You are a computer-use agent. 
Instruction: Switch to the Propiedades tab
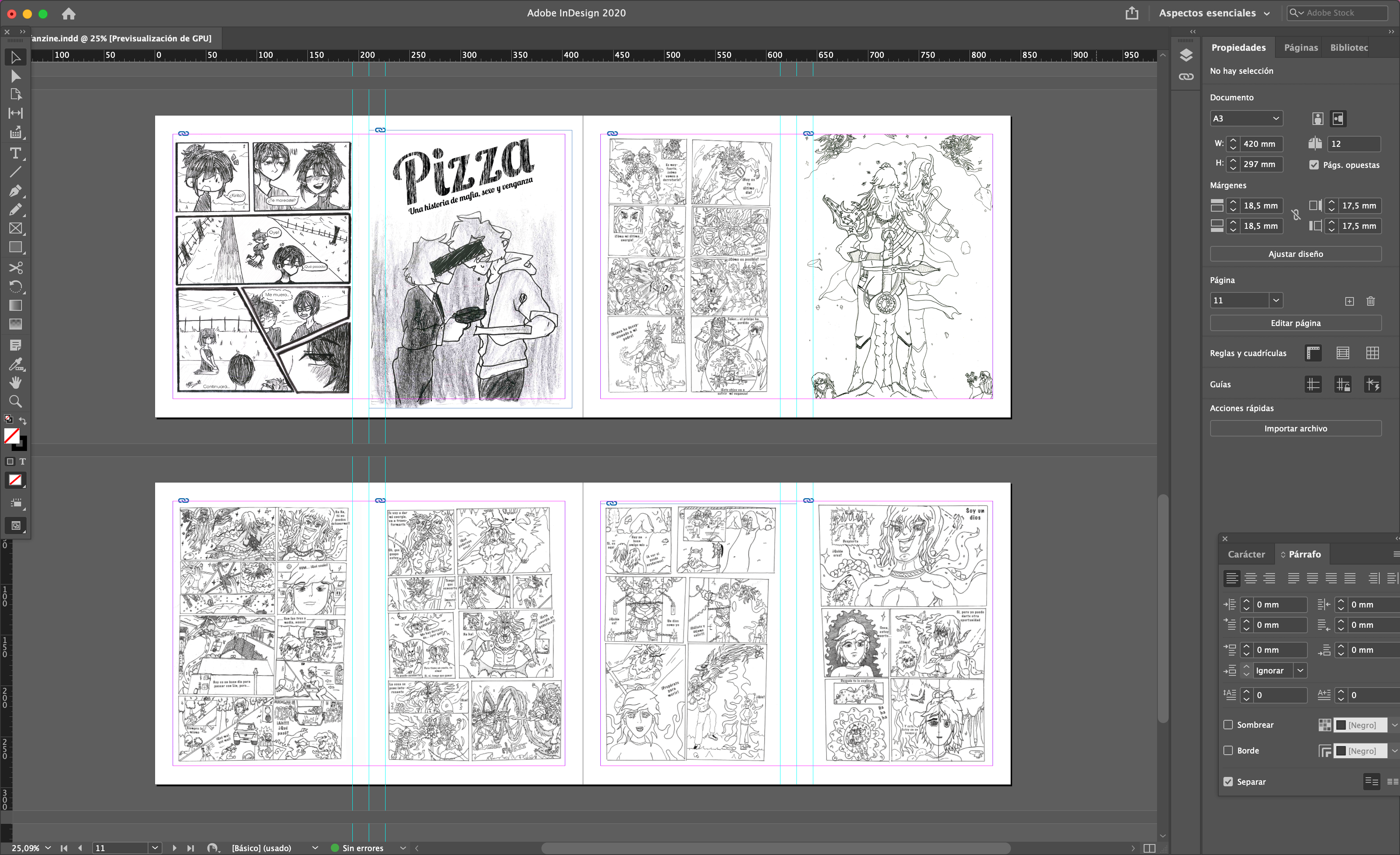coord(1238,48)
